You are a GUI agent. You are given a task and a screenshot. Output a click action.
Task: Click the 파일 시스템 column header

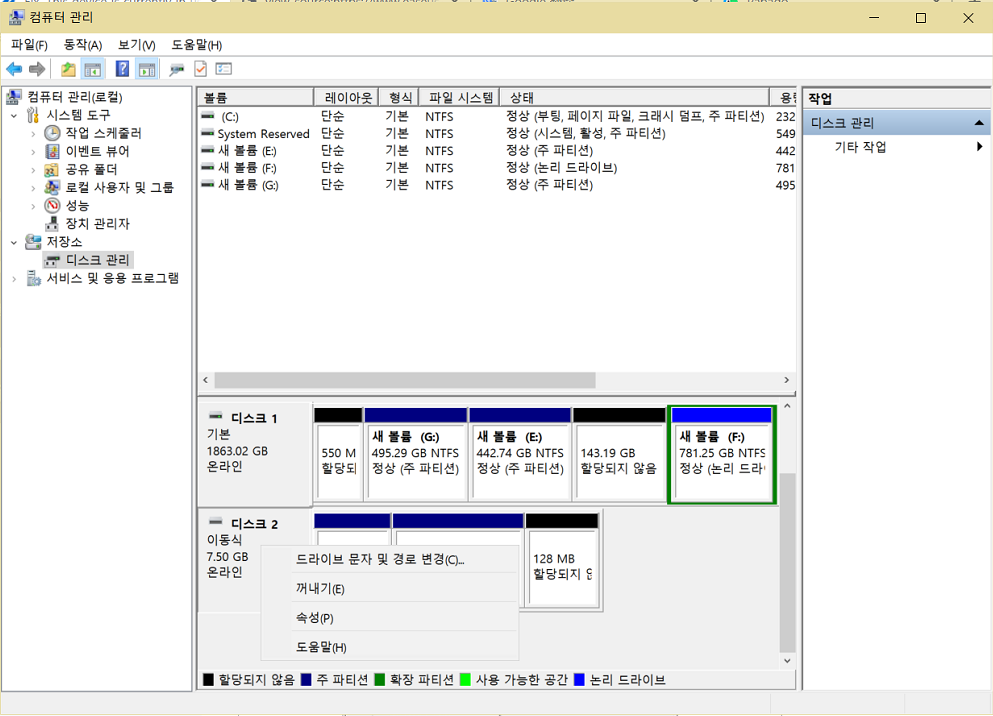pos(460,98)
